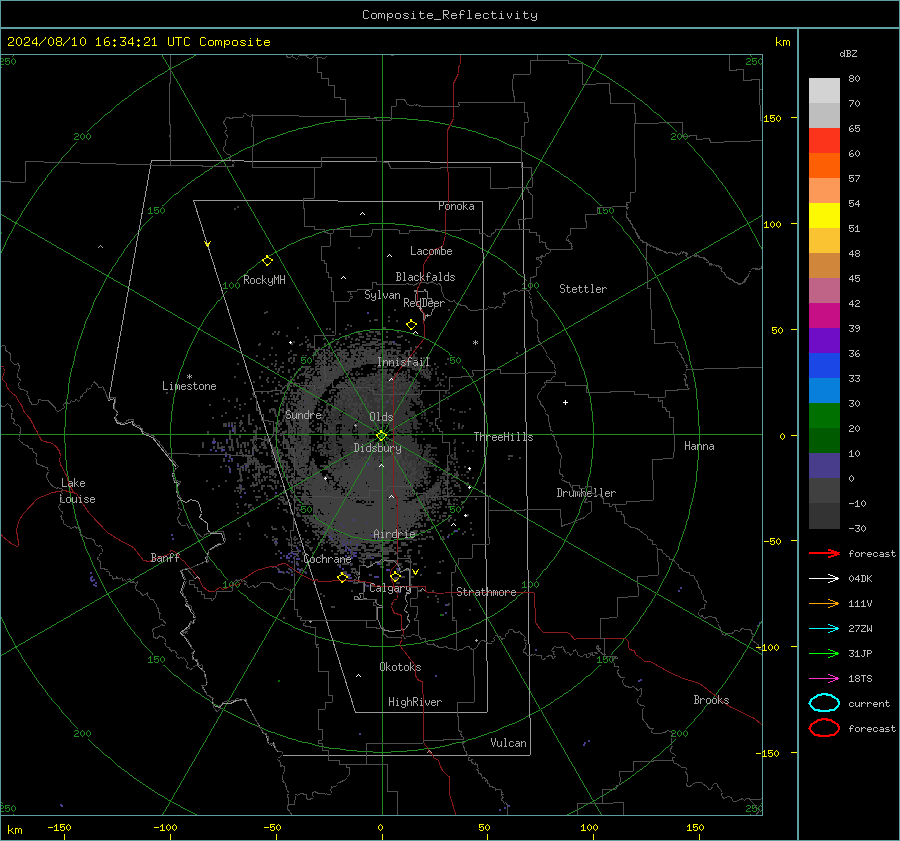Click the Banff city label

[165, 557]
